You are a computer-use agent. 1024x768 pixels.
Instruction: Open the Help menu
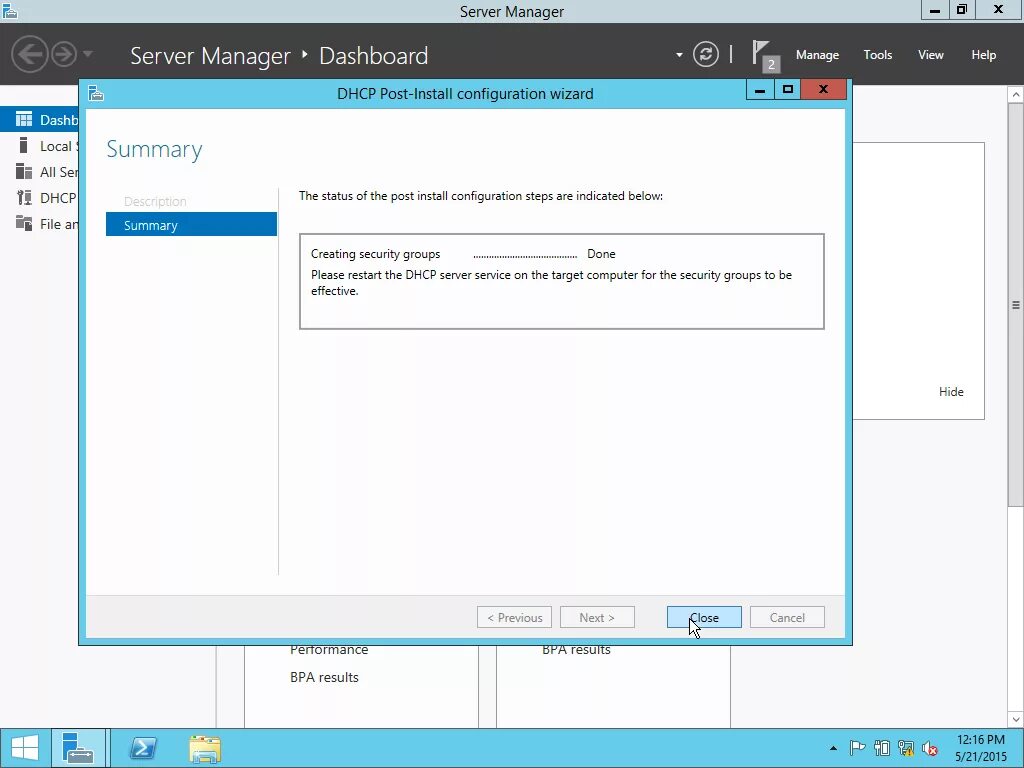click(984, 55)
